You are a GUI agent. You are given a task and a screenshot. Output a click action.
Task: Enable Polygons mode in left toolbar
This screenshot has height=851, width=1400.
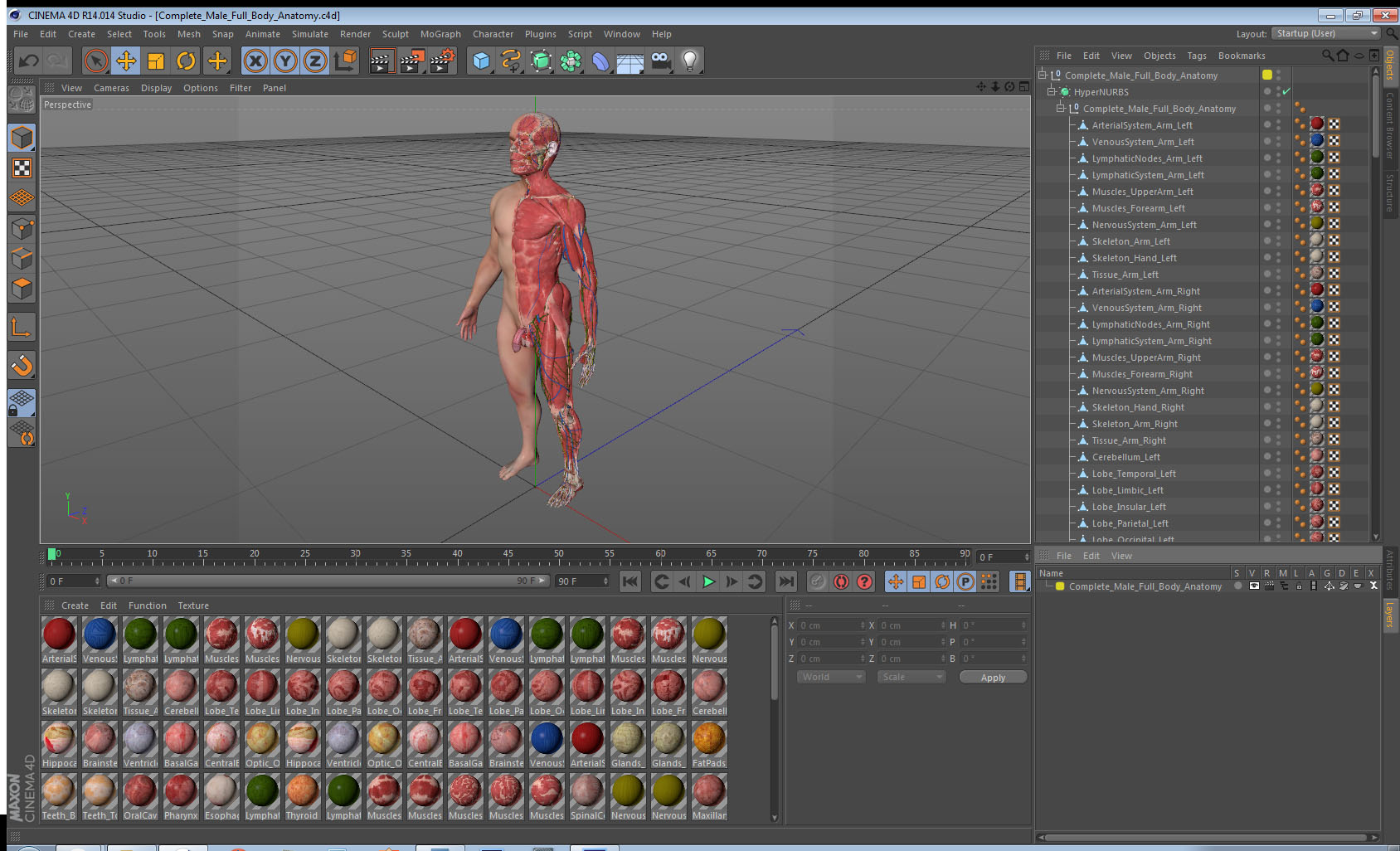[x=22, y=289]
